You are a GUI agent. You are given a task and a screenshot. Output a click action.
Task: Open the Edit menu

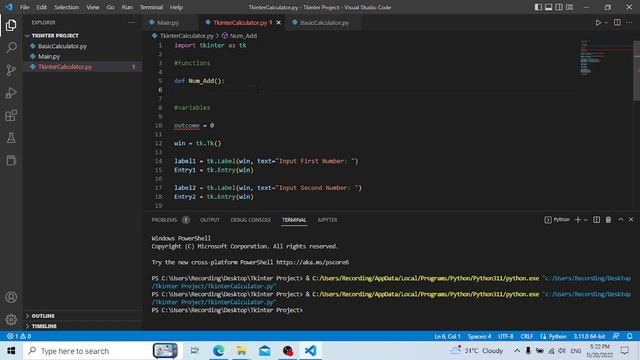[x=41, y=7]
